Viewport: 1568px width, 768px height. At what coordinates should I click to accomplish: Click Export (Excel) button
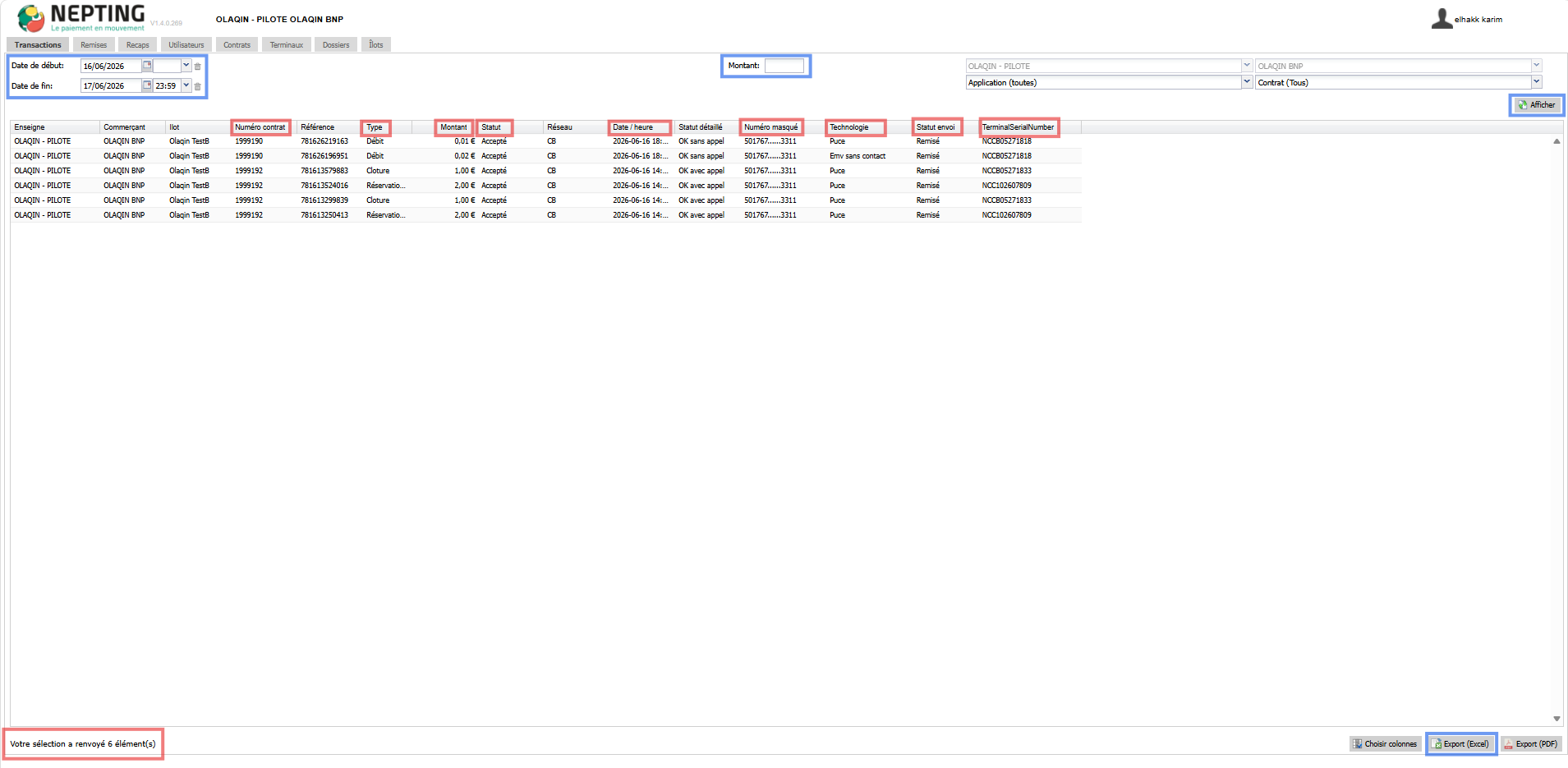(x=1460, y=744)
